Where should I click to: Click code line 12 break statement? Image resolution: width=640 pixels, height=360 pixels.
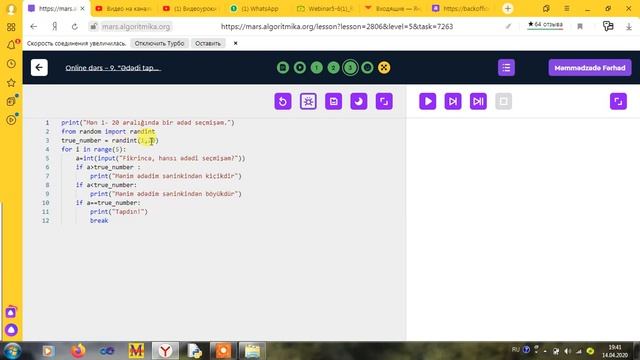(x=99, y=221)
